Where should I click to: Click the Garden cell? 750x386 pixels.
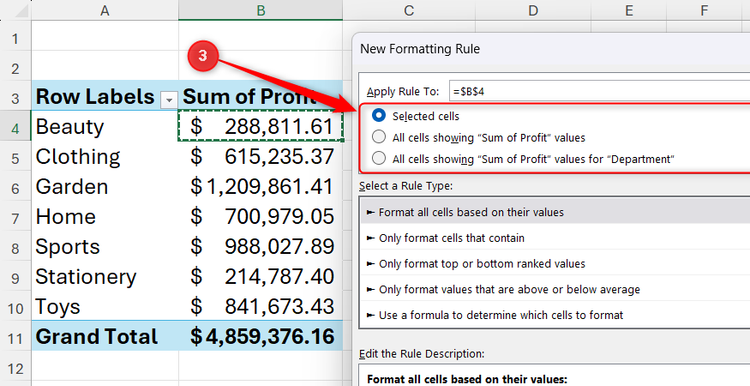tap(105, 187)
